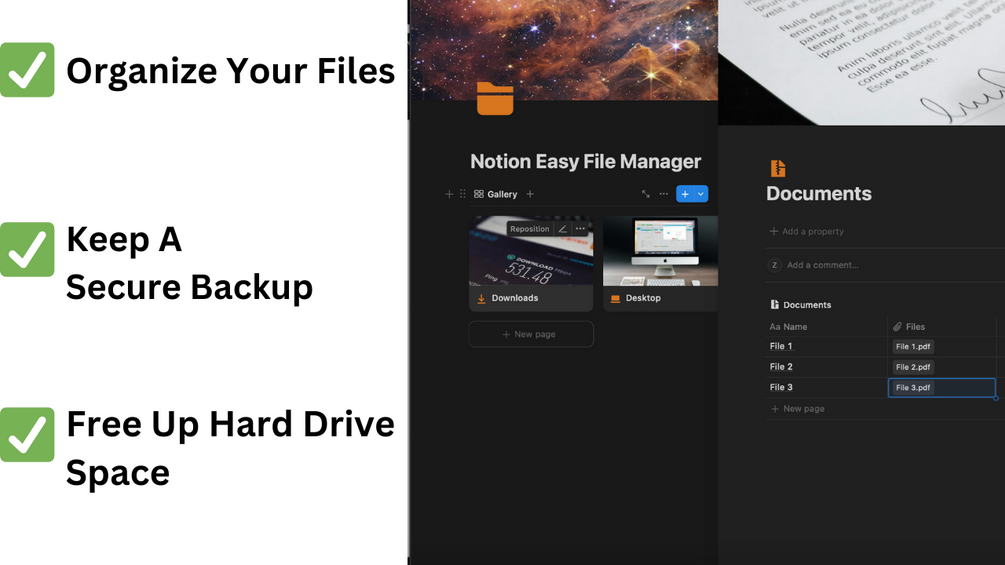Click the Add a comment field
Image resolution: width=1005 pixels, height=565 pixels.
[822, 265]
